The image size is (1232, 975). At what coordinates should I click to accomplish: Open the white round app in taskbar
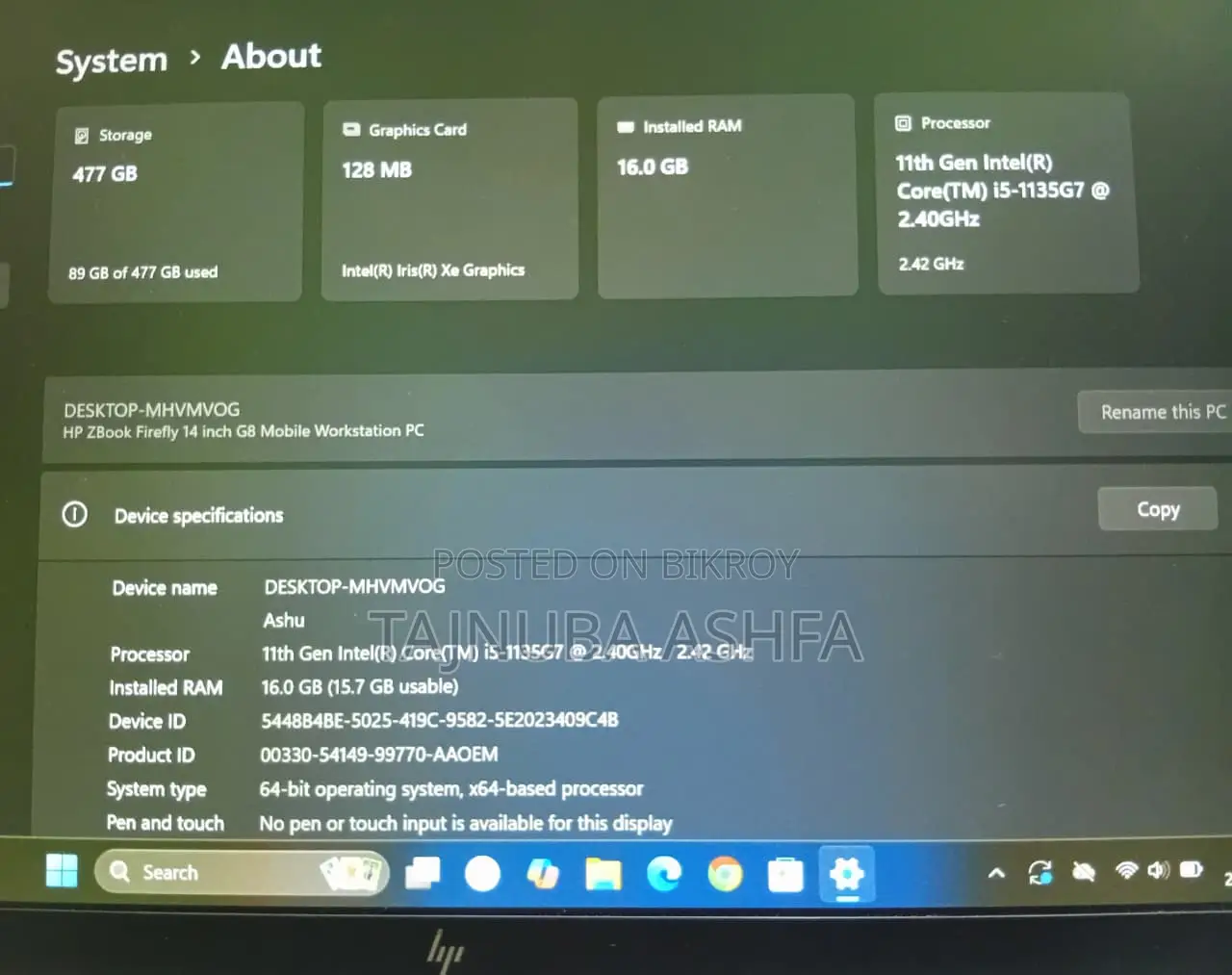[x=482, y=874]
